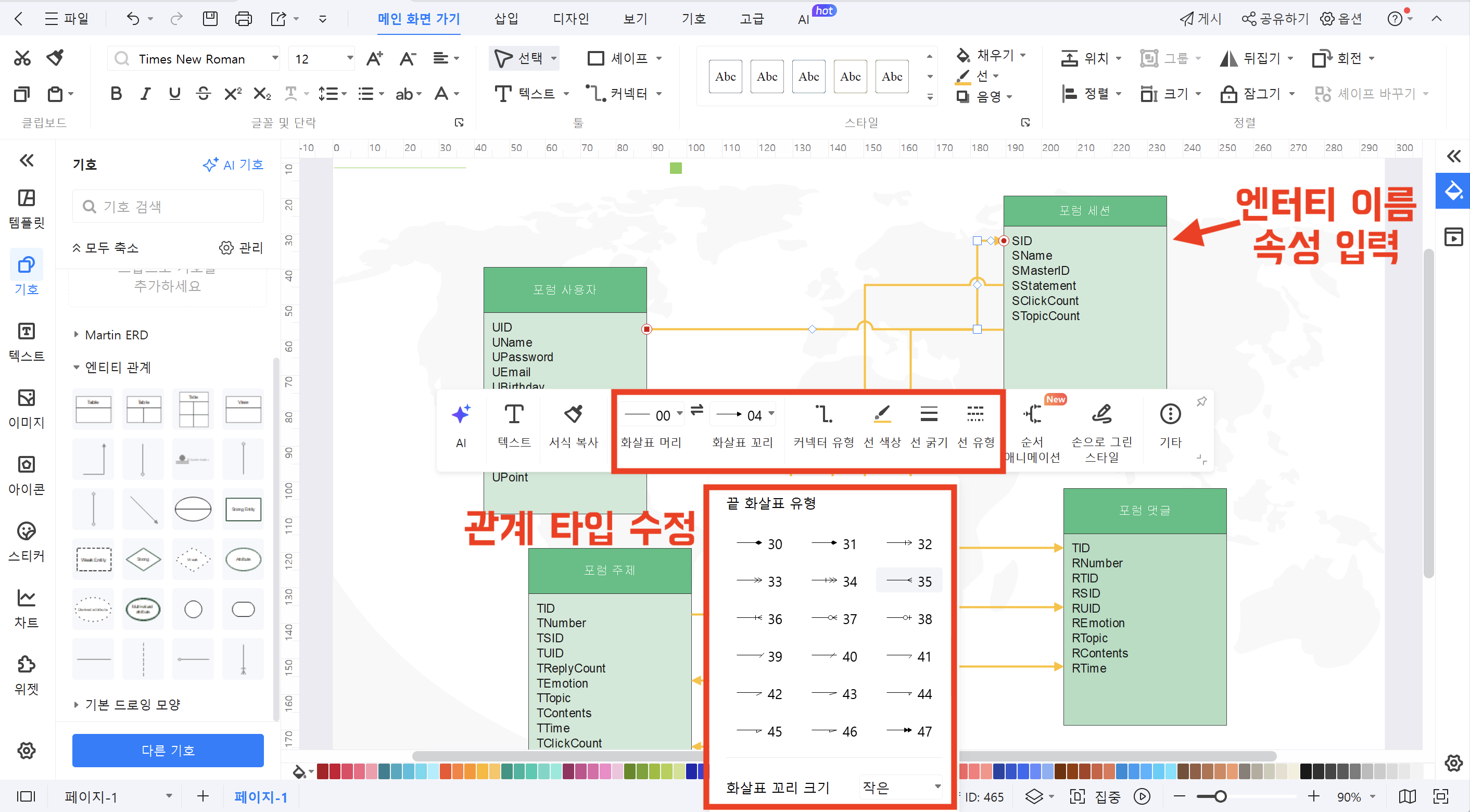Click 모두 축소 to collapse all symbols
The image size is (1470, 812).
[x=105, y=248]
